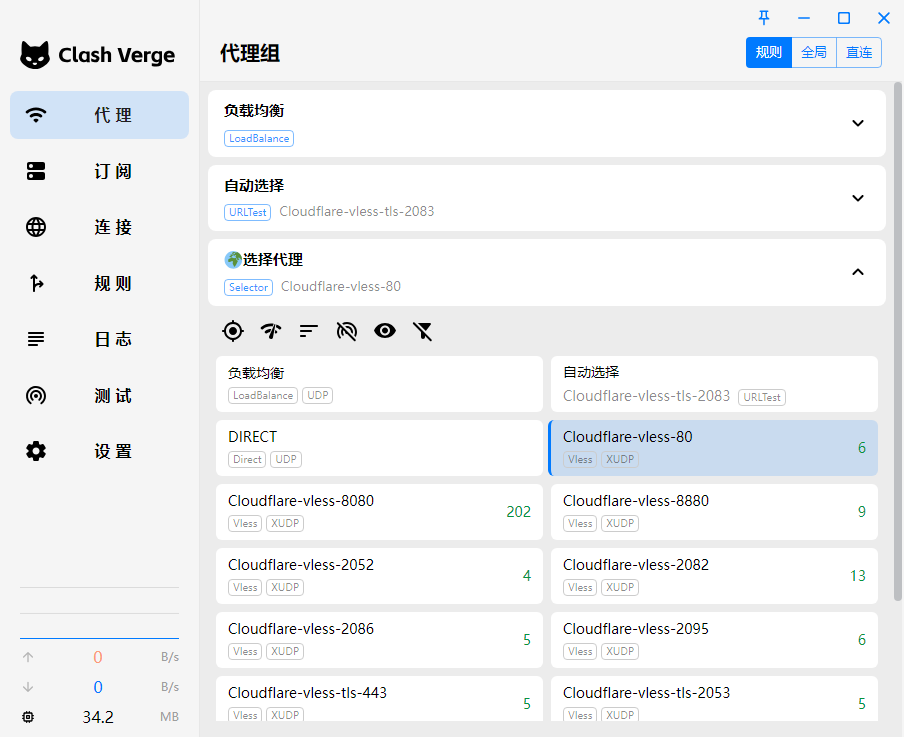
Task: Switch to 全局 mode
Action: pyautogui.click(x=813, y=52)
